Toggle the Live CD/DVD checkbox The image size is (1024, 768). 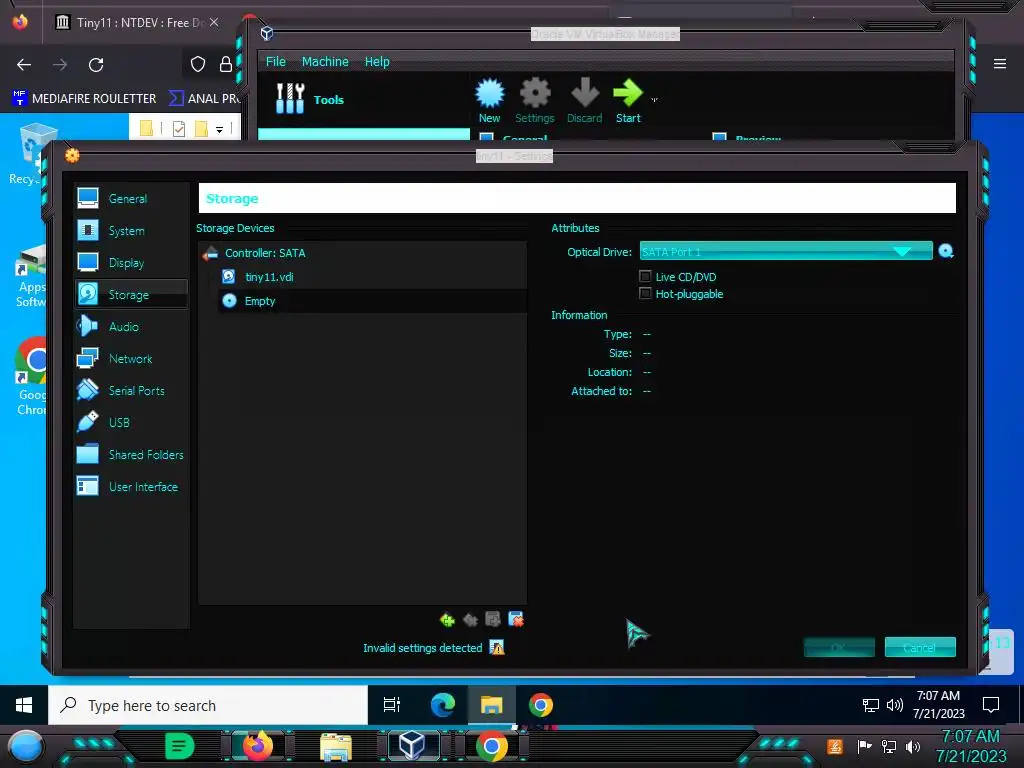(x=645, y=276)
